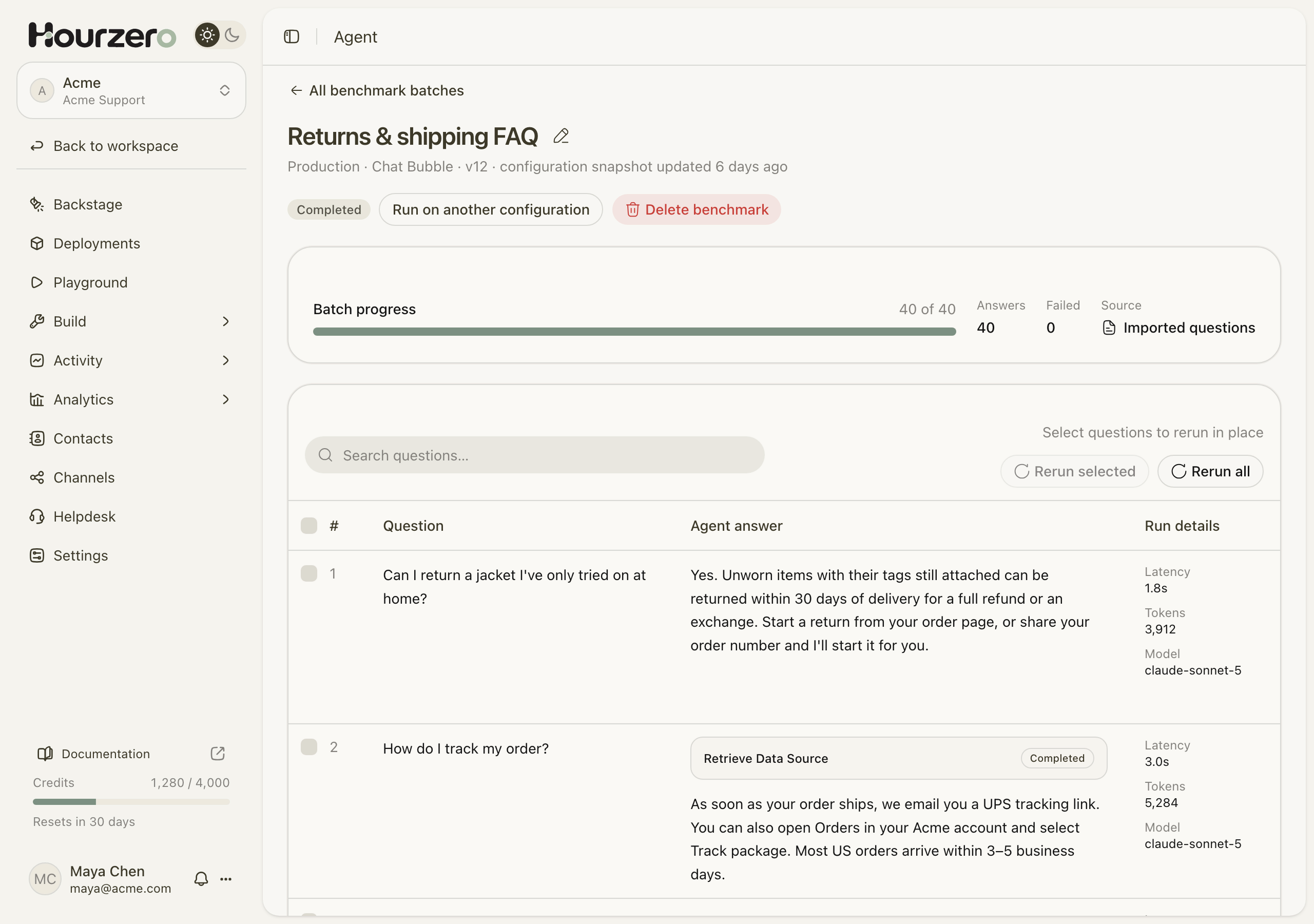Click the Hourzero logo
1314x924 pixels.
103,35
